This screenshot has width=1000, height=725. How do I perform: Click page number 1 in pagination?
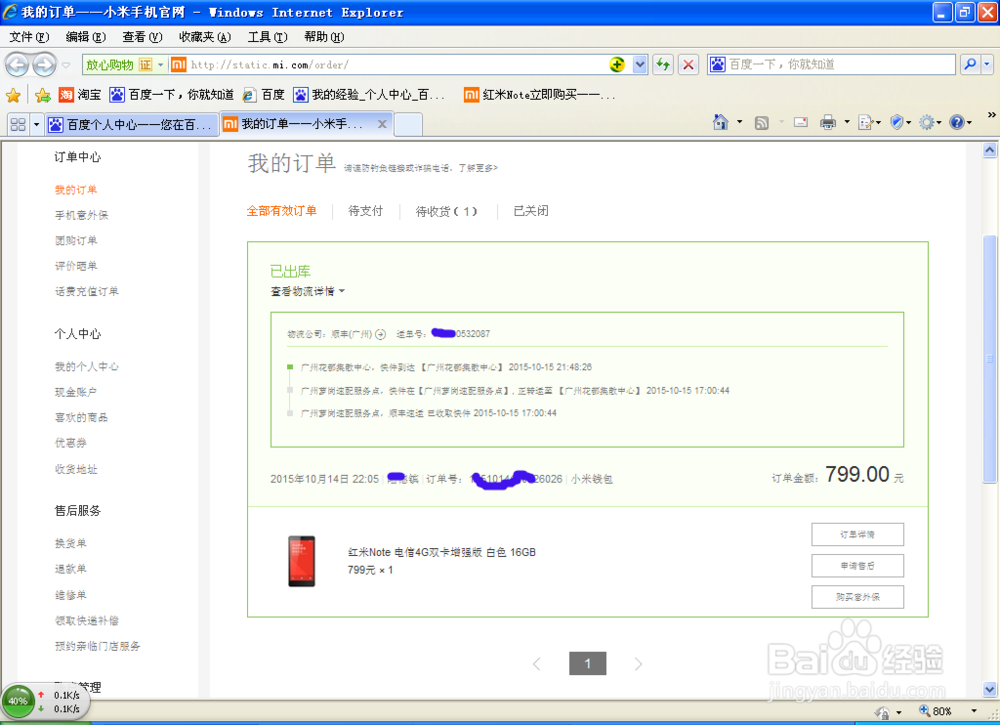[587, 663]
